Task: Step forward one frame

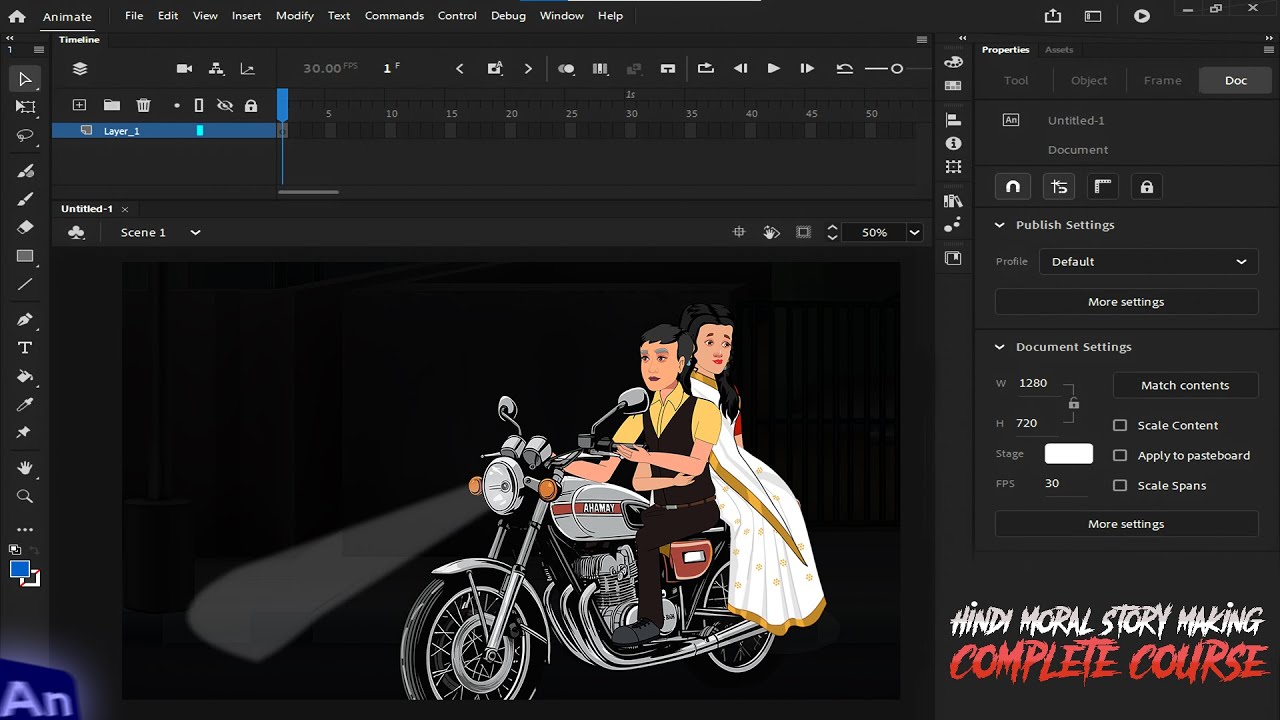Action: (806, 68)
